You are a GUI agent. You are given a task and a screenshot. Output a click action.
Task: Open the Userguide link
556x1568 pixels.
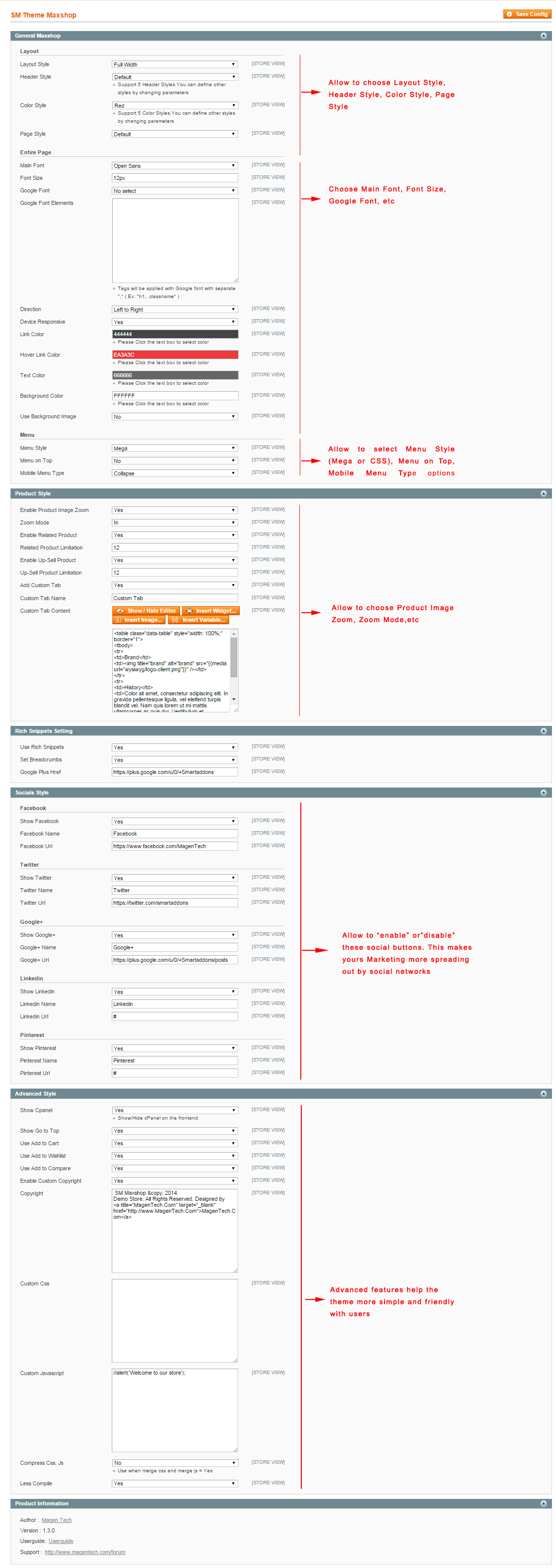click(x=61, y=1542)
